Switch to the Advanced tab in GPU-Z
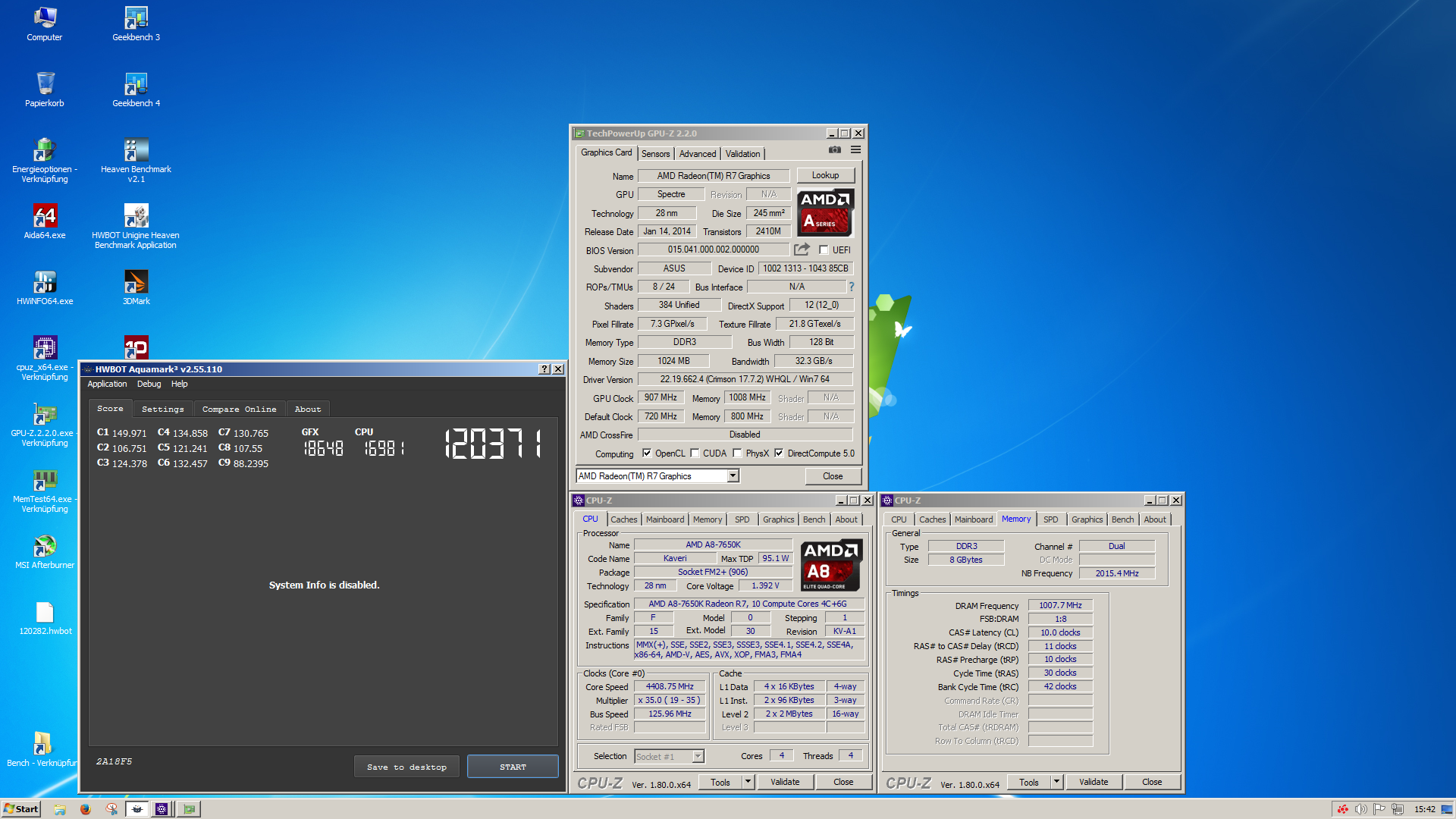The width and height of the screenshot is (1456, 819). pyautogui.click(x=698, y=154)
